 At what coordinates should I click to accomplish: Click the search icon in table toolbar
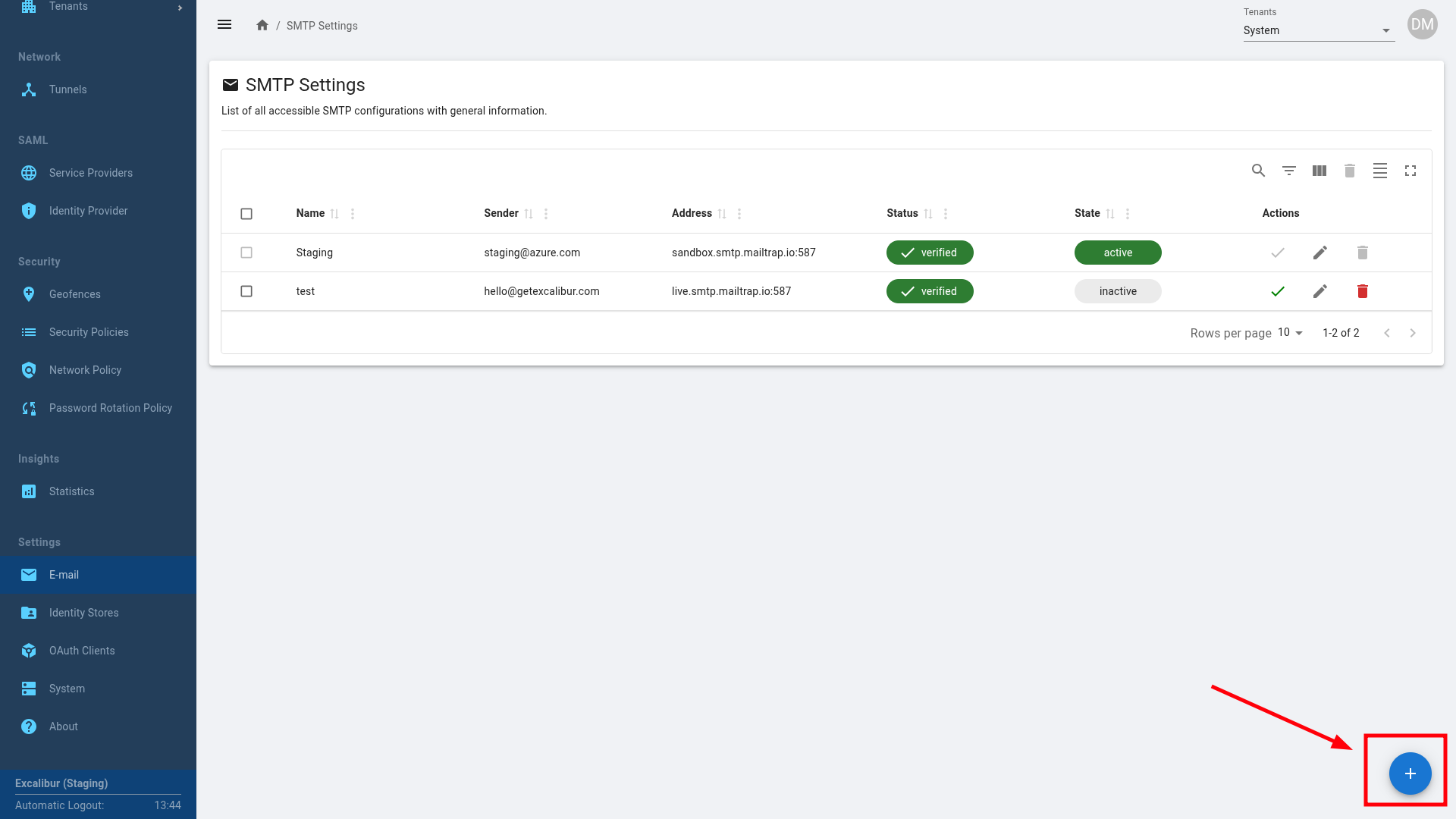click(x=1258, y=171)
